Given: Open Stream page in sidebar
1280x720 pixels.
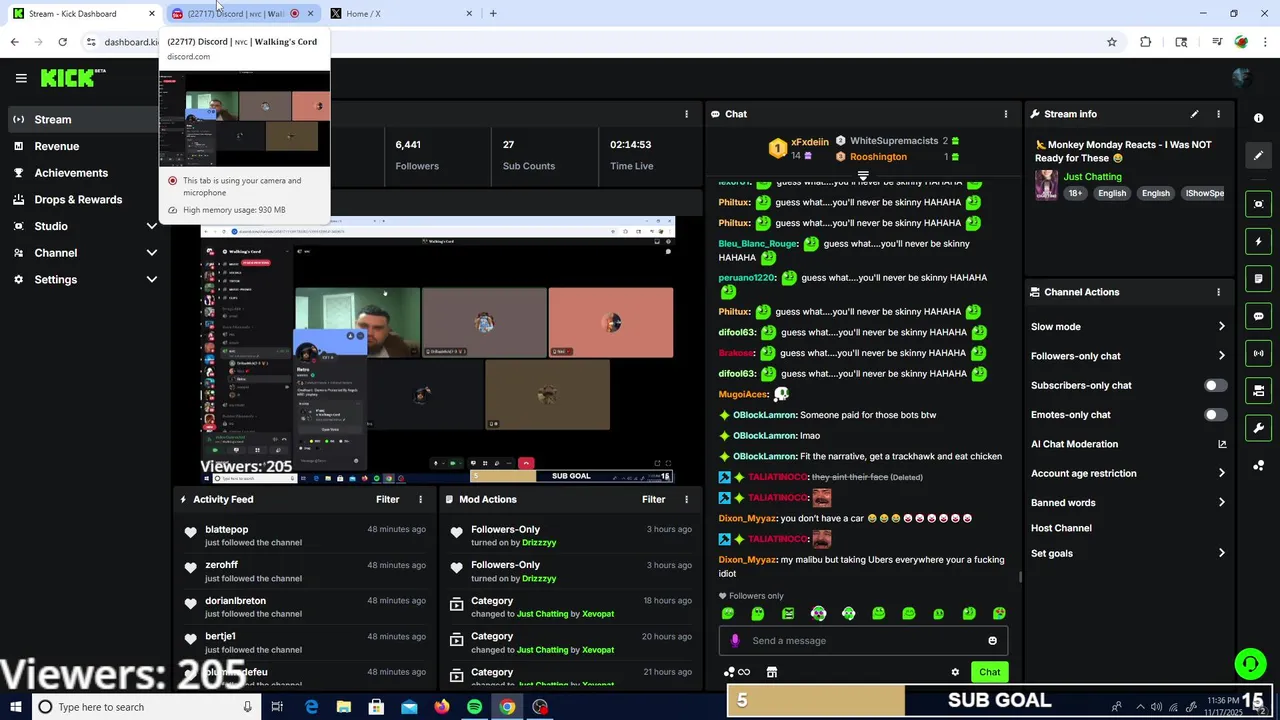Looking at the screenshot, I should [x=84, y=119].
